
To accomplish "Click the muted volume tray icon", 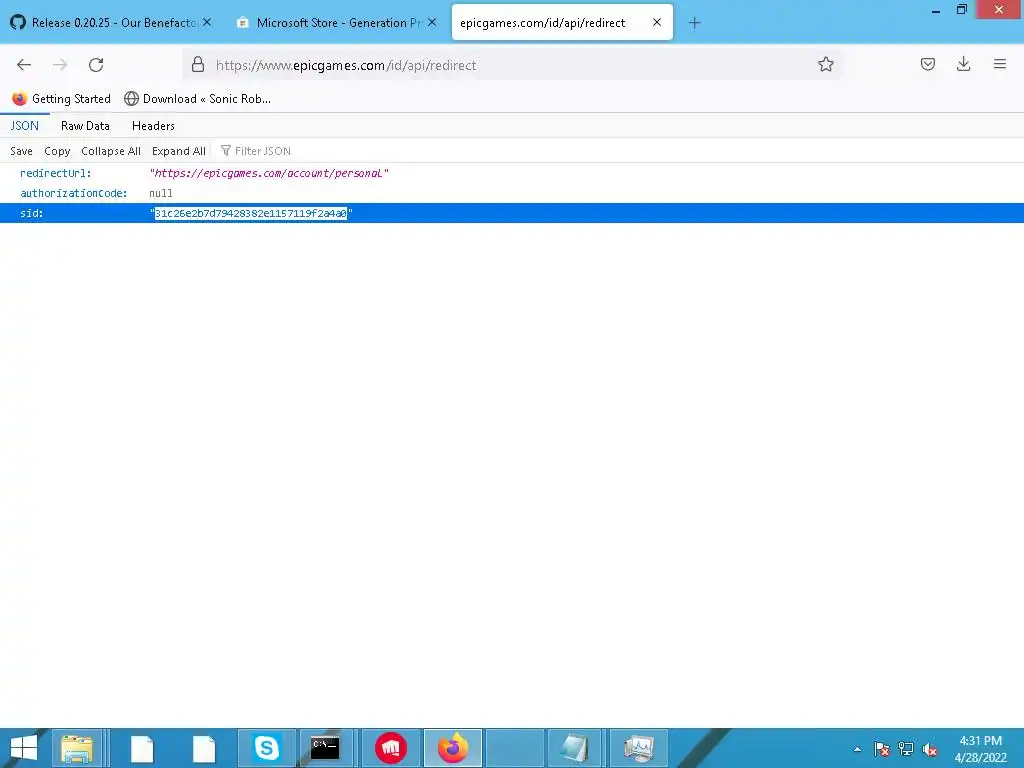I will click(x=929, y=749).
